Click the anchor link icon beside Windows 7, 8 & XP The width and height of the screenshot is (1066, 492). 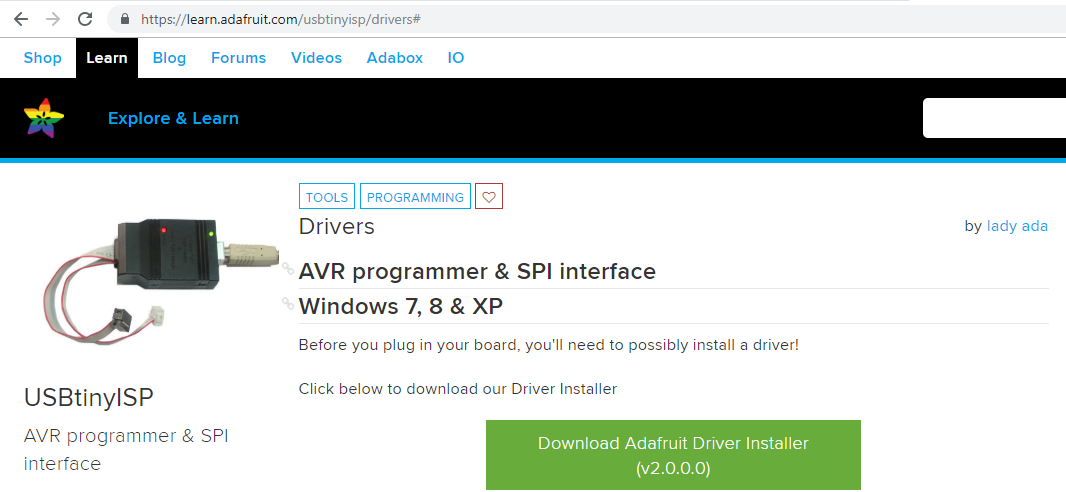click(288, 304)
